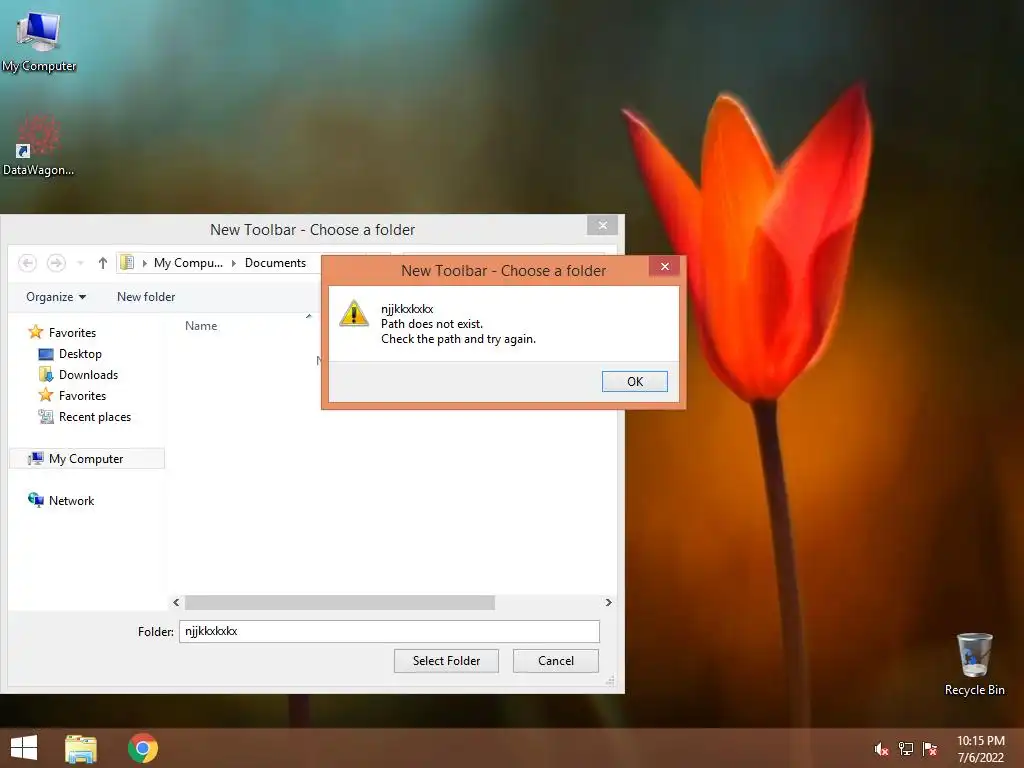
Task: Click the library icon in address bar
Action: pos(127,263)
